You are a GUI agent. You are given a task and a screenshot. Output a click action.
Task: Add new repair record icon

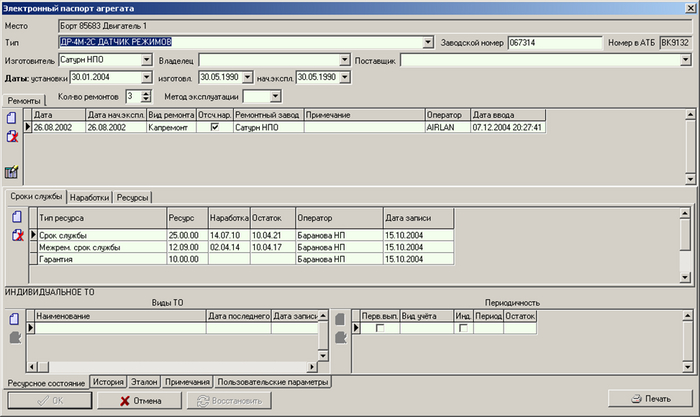[12, 118]
